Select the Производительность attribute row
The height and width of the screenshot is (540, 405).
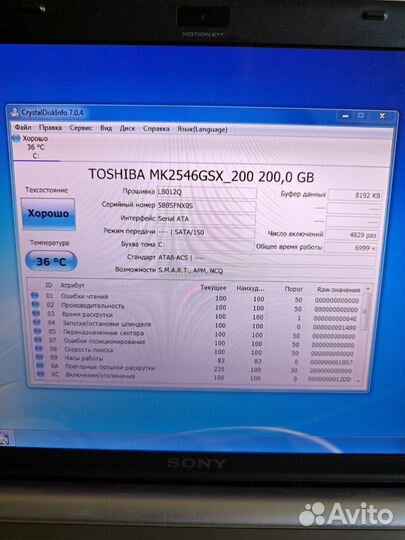pos(196,307)
